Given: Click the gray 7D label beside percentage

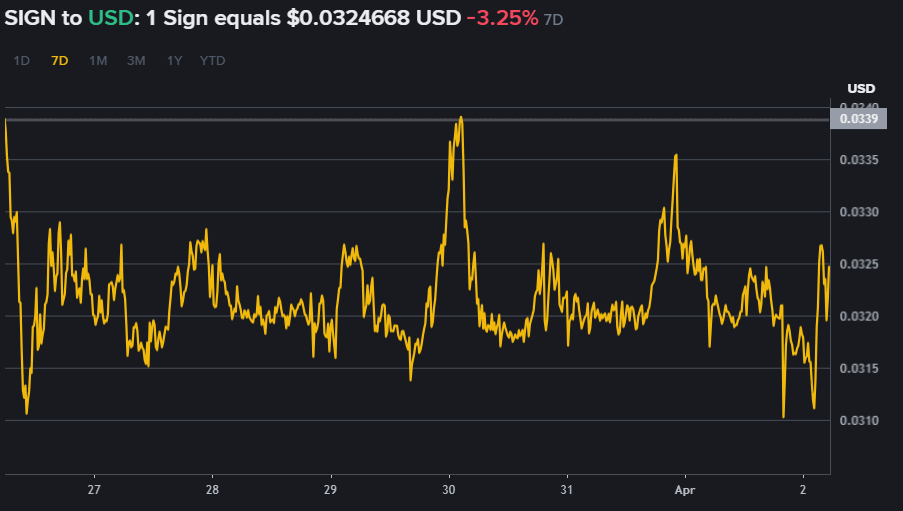Looking at the screenshot, I should pos(553,20).
